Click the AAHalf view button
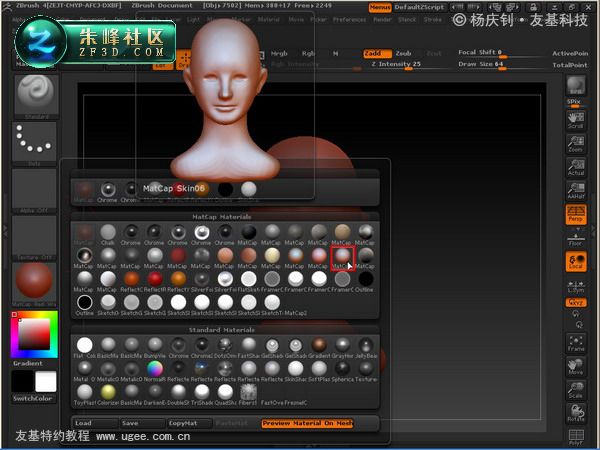Viewport: 600px width, 450px height. 576,191
